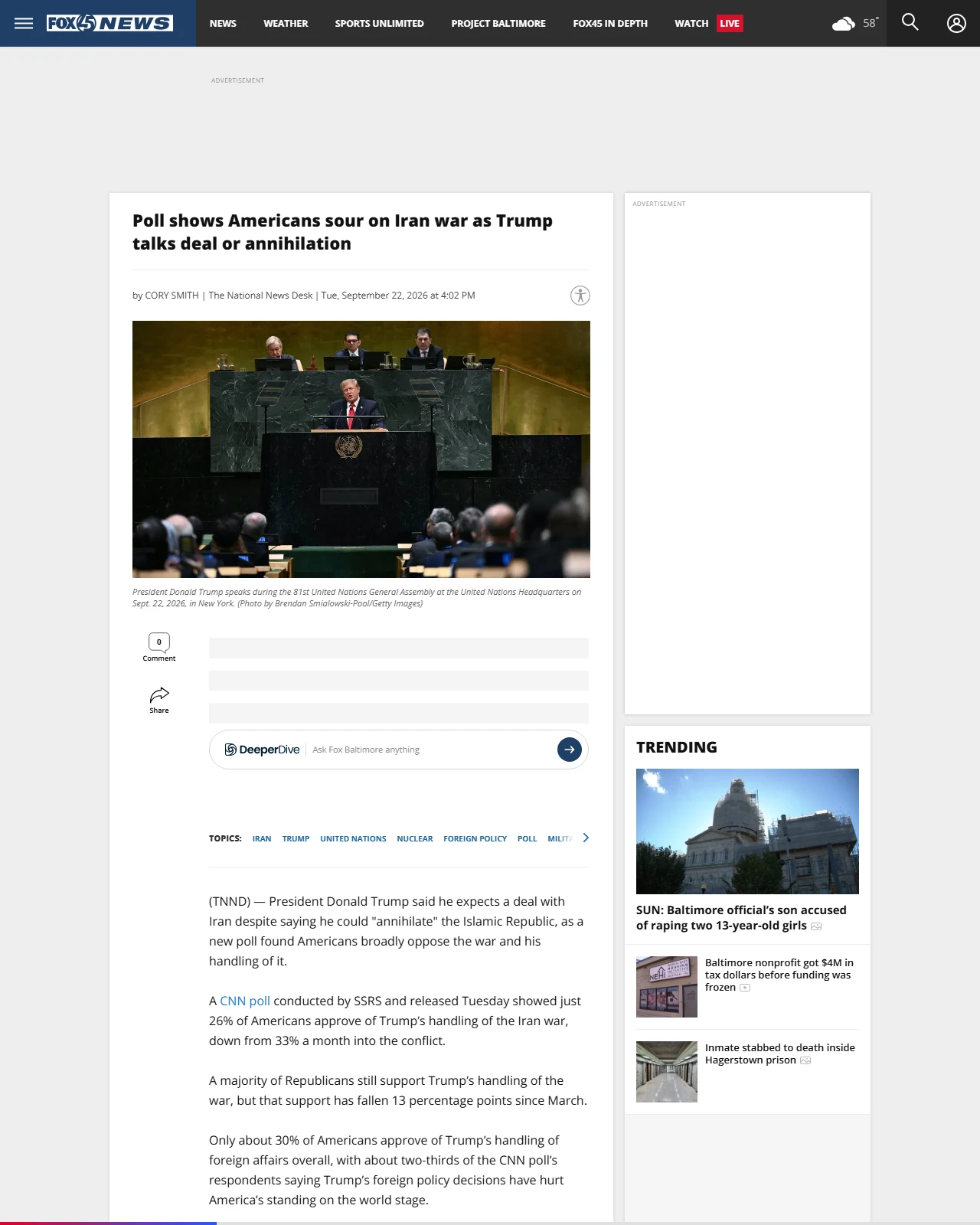The width and height of the screenshot is (980, 1225).
Task: Open the comment bubble showing 0
Action: click(159, 642)
